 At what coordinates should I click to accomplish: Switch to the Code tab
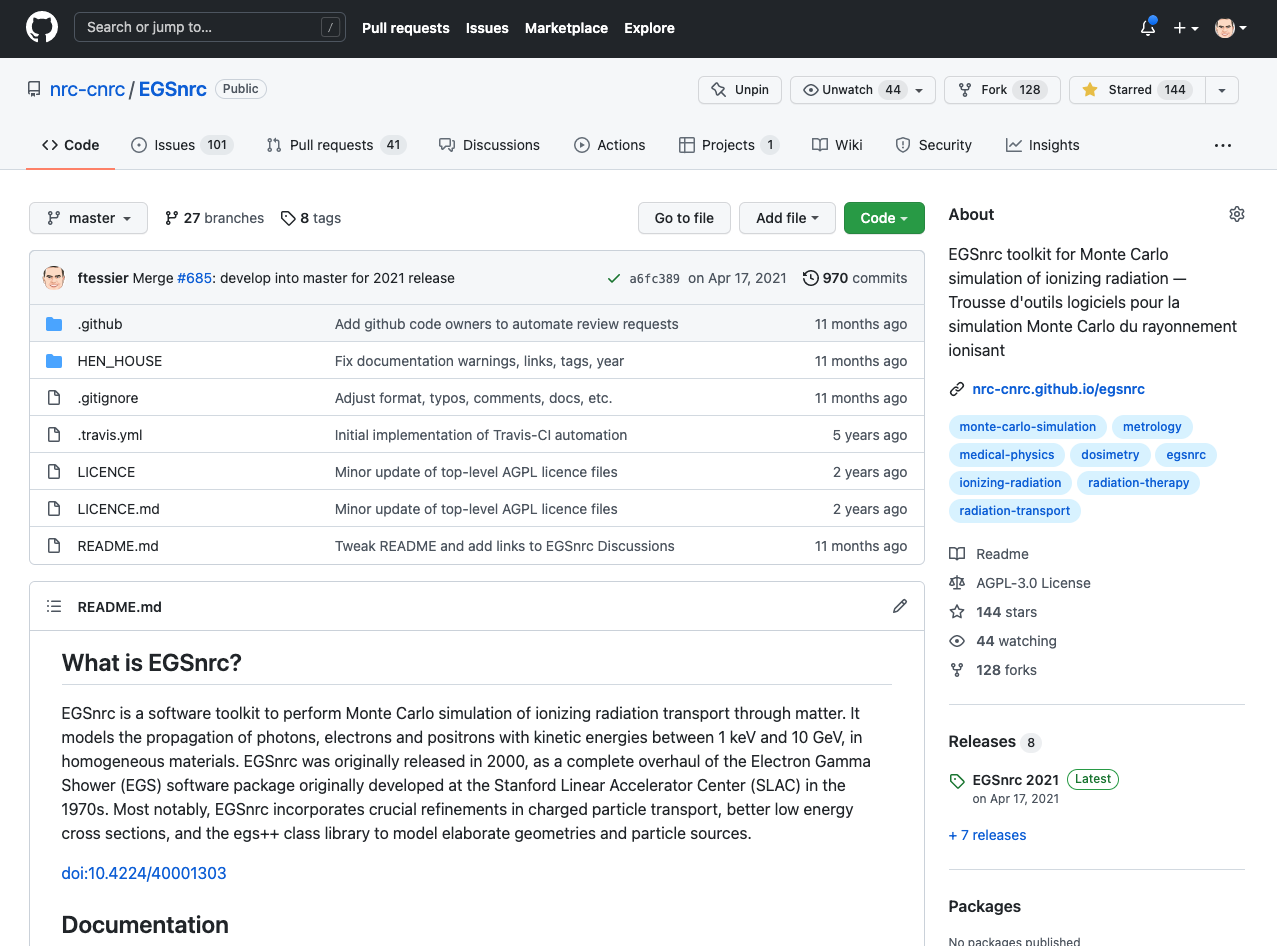[70, 145]
